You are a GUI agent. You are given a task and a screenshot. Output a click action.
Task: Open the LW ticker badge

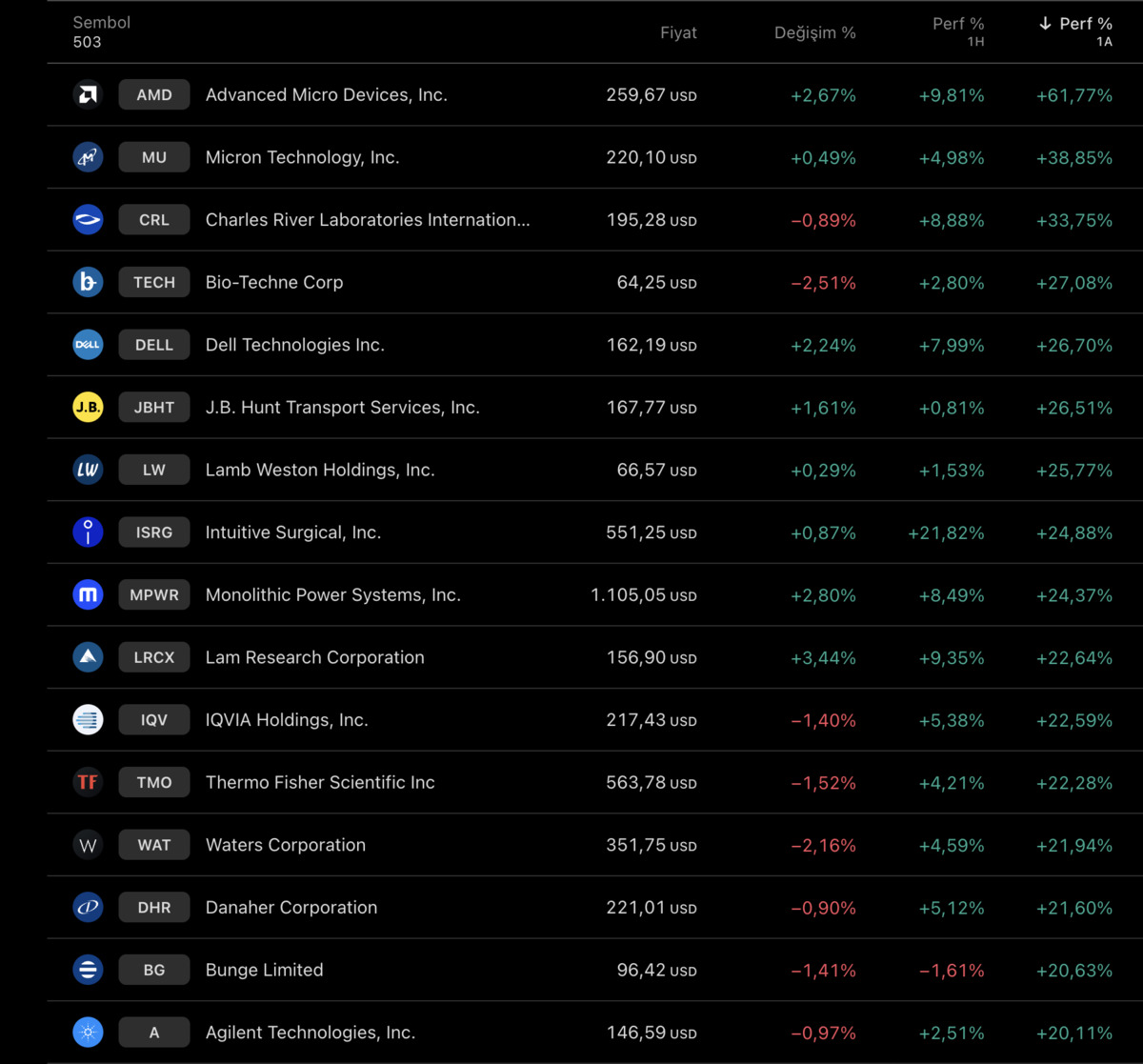154,470
